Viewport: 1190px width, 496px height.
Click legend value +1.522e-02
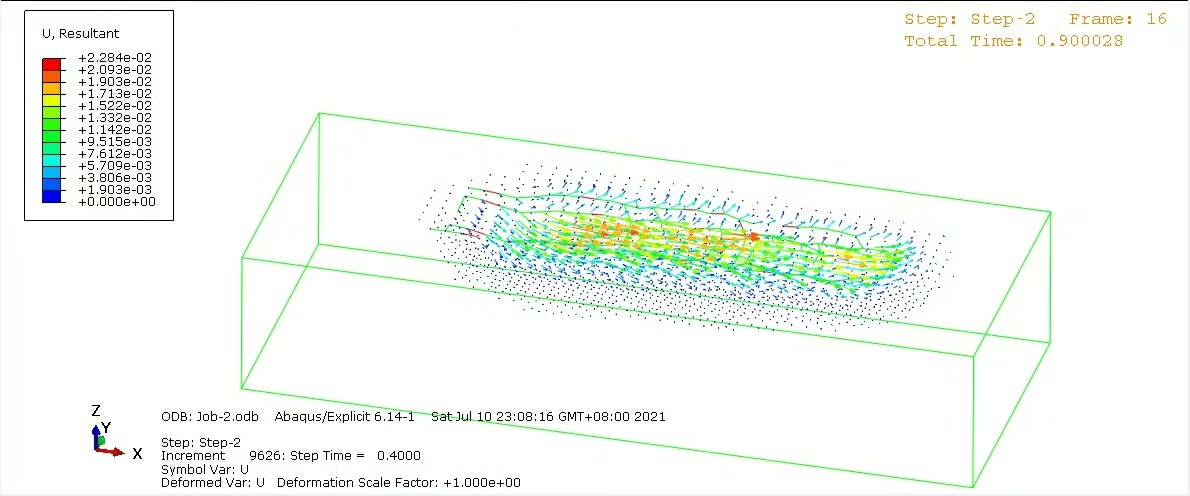[117, 105]
